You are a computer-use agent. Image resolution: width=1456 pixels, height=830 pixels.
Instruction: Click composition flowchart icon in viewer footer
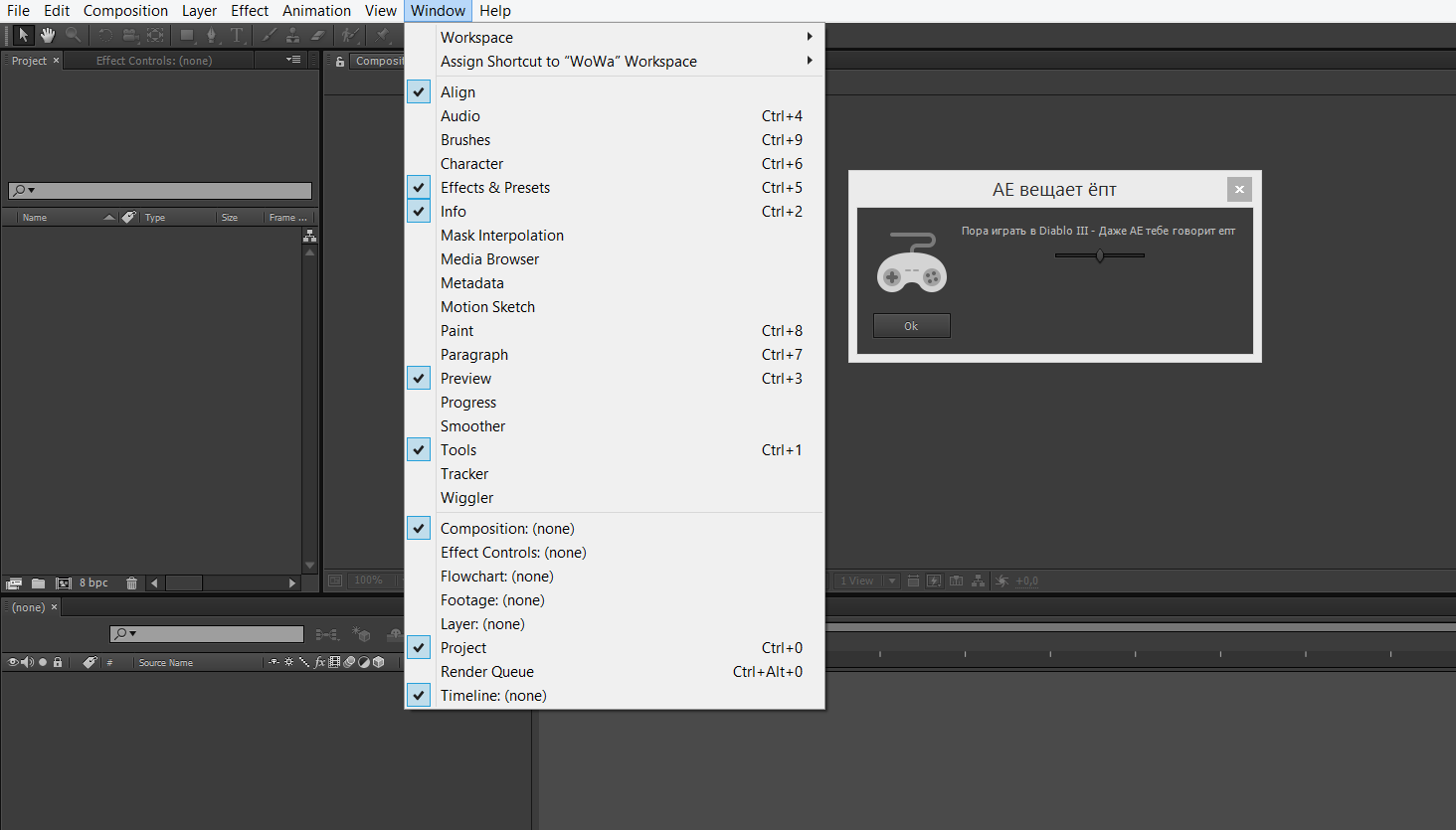tap(979, 581)
